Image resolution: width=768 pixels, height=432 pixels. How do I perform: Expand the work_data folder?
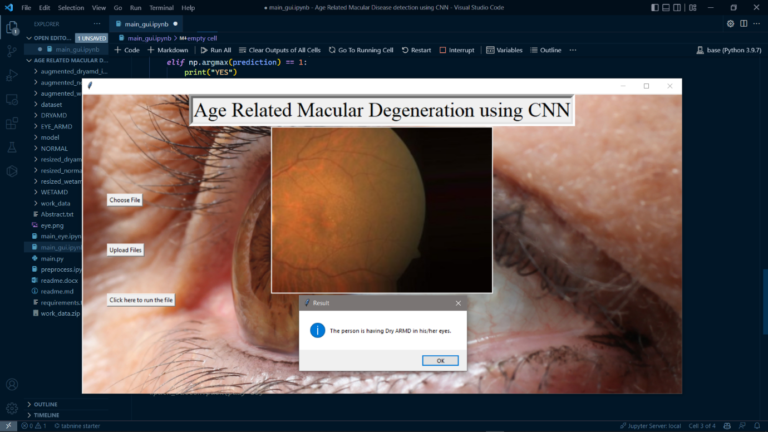[x=55, y=203]
